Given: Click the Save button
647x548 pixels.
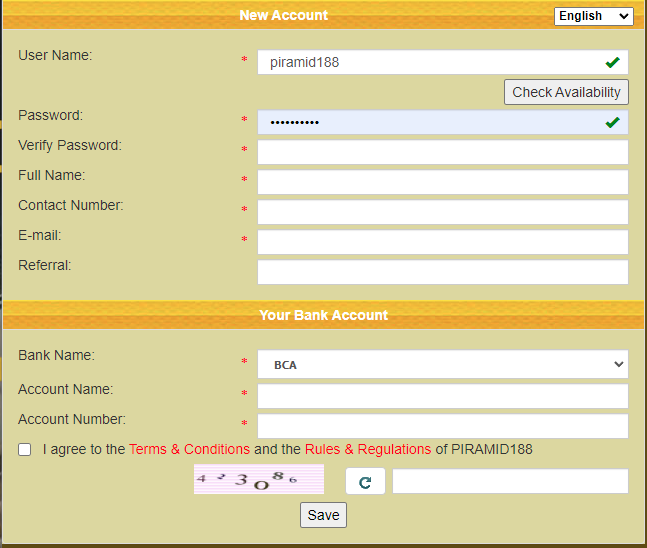Looking at the screenshot, I should [x=323, y=515].
